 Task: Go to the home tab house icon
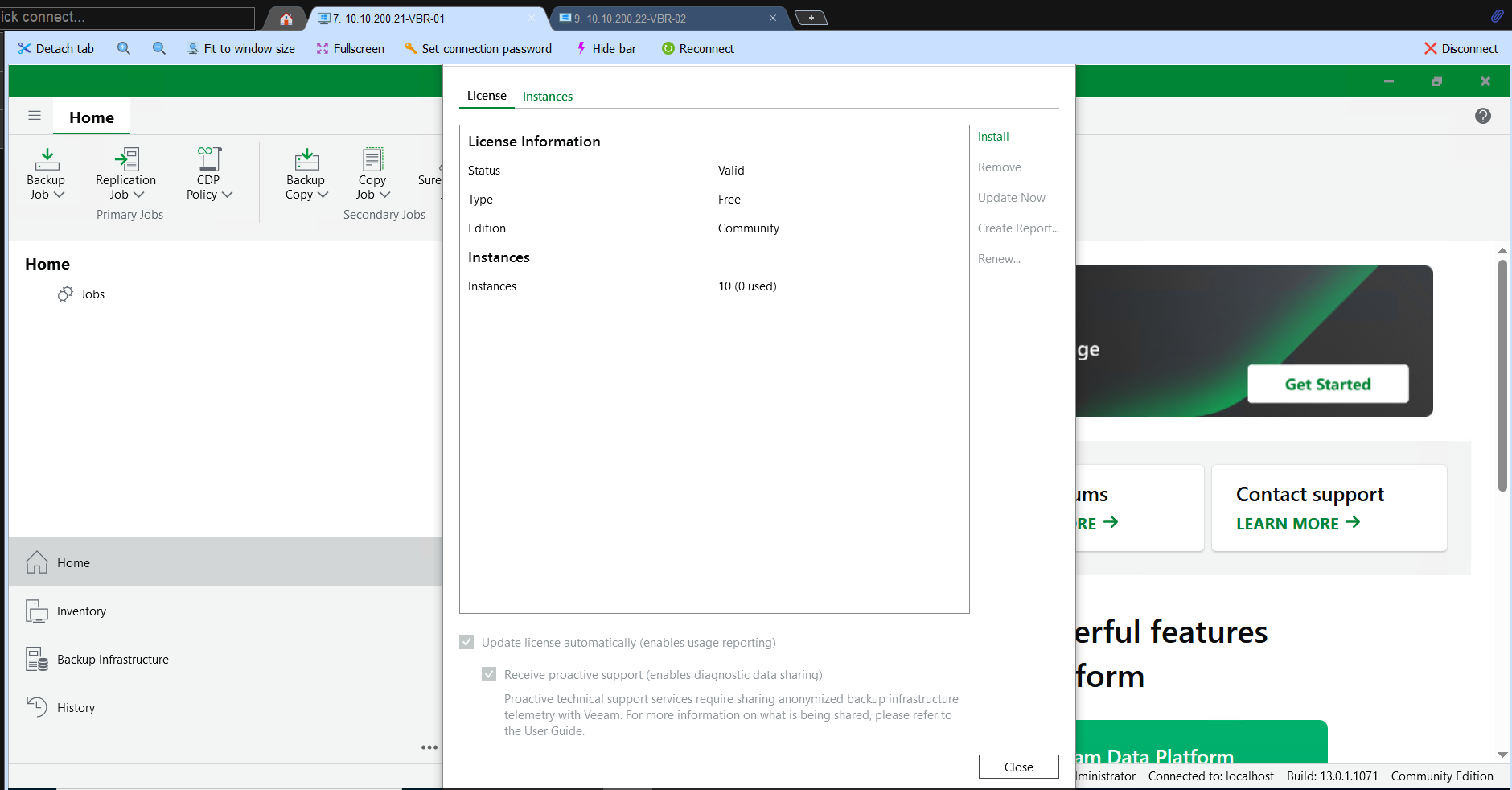point(286,19)
